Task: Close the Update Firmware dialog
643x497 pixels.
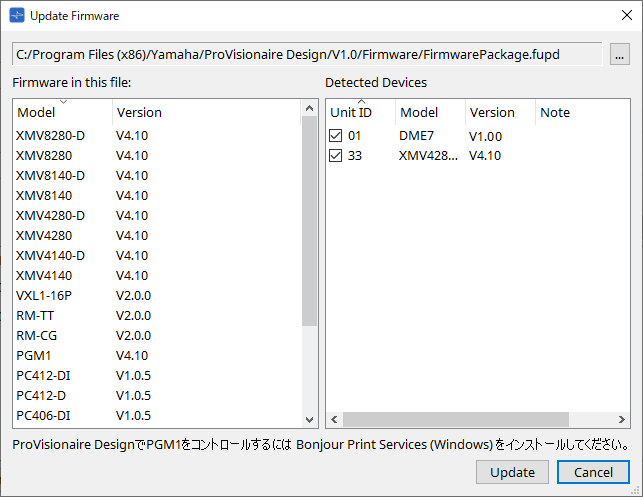Action: pyautogui.click(x=627, y=16)
